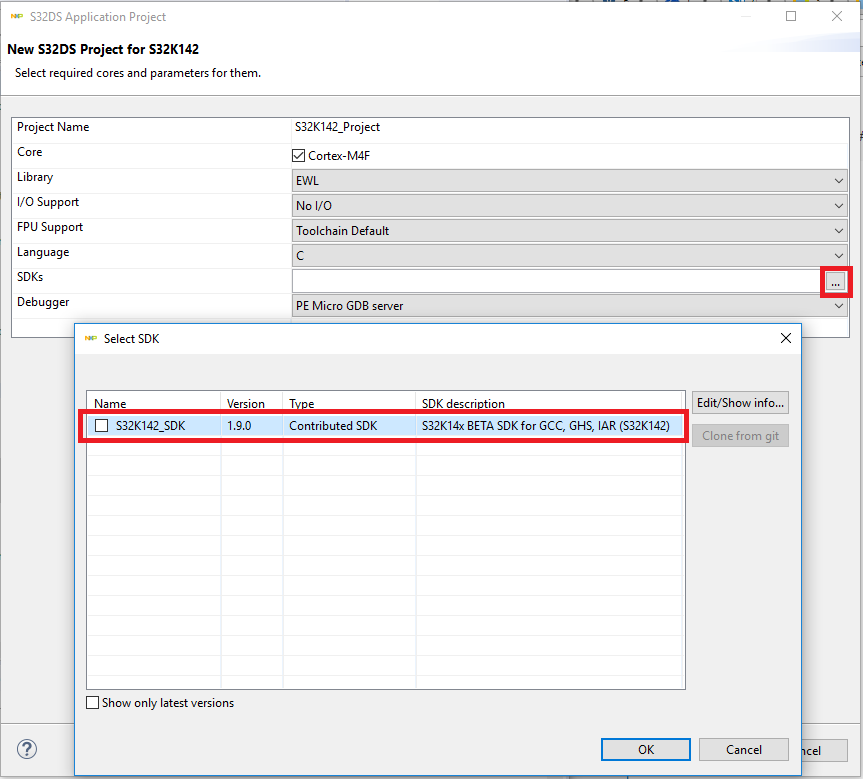Sort SDK list by Name column
The width and height of the screenshot is (863, 779).
(x=154, y=403)
